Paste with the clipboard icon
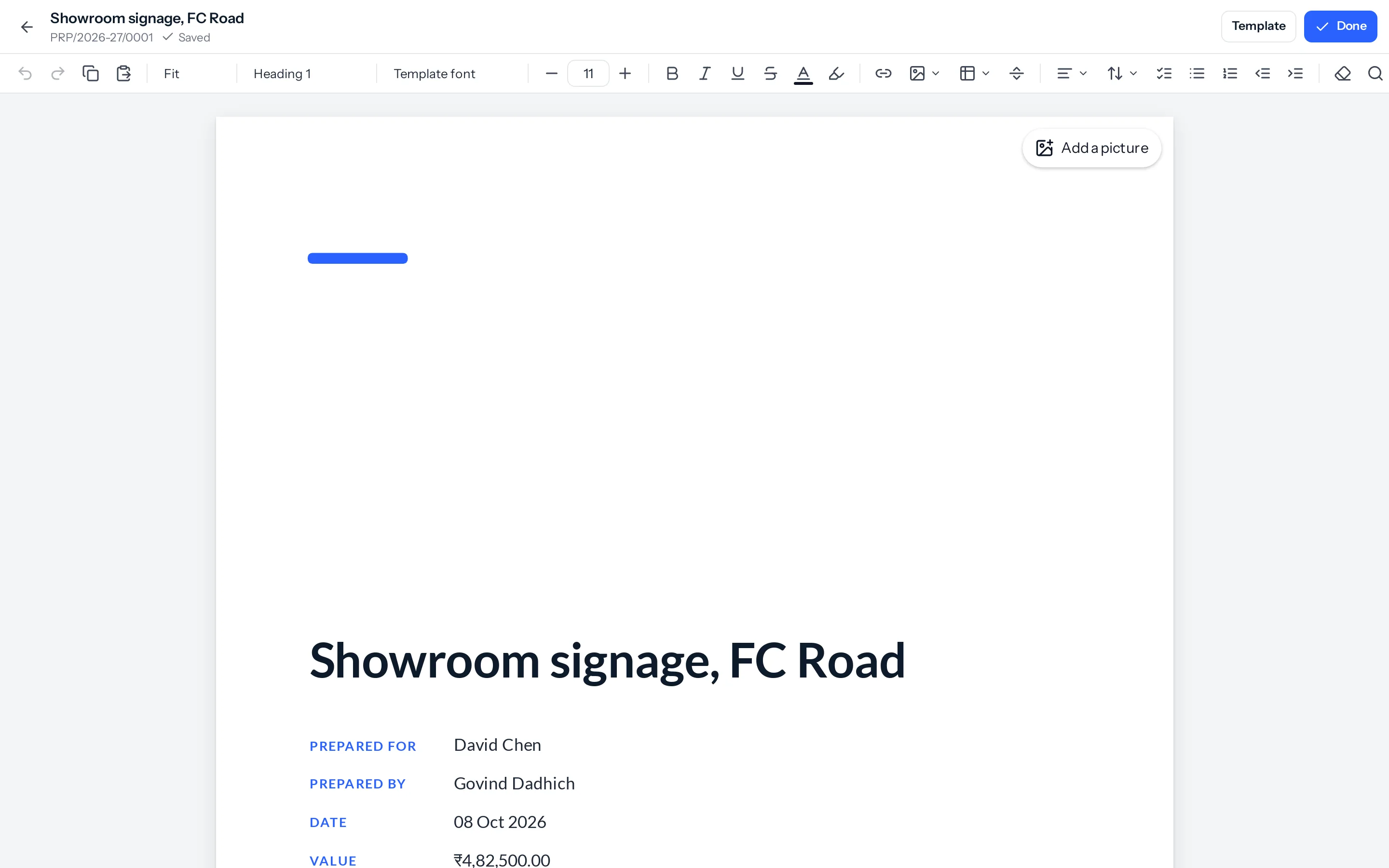This screenshot has width=1389, height=868. 123,73
